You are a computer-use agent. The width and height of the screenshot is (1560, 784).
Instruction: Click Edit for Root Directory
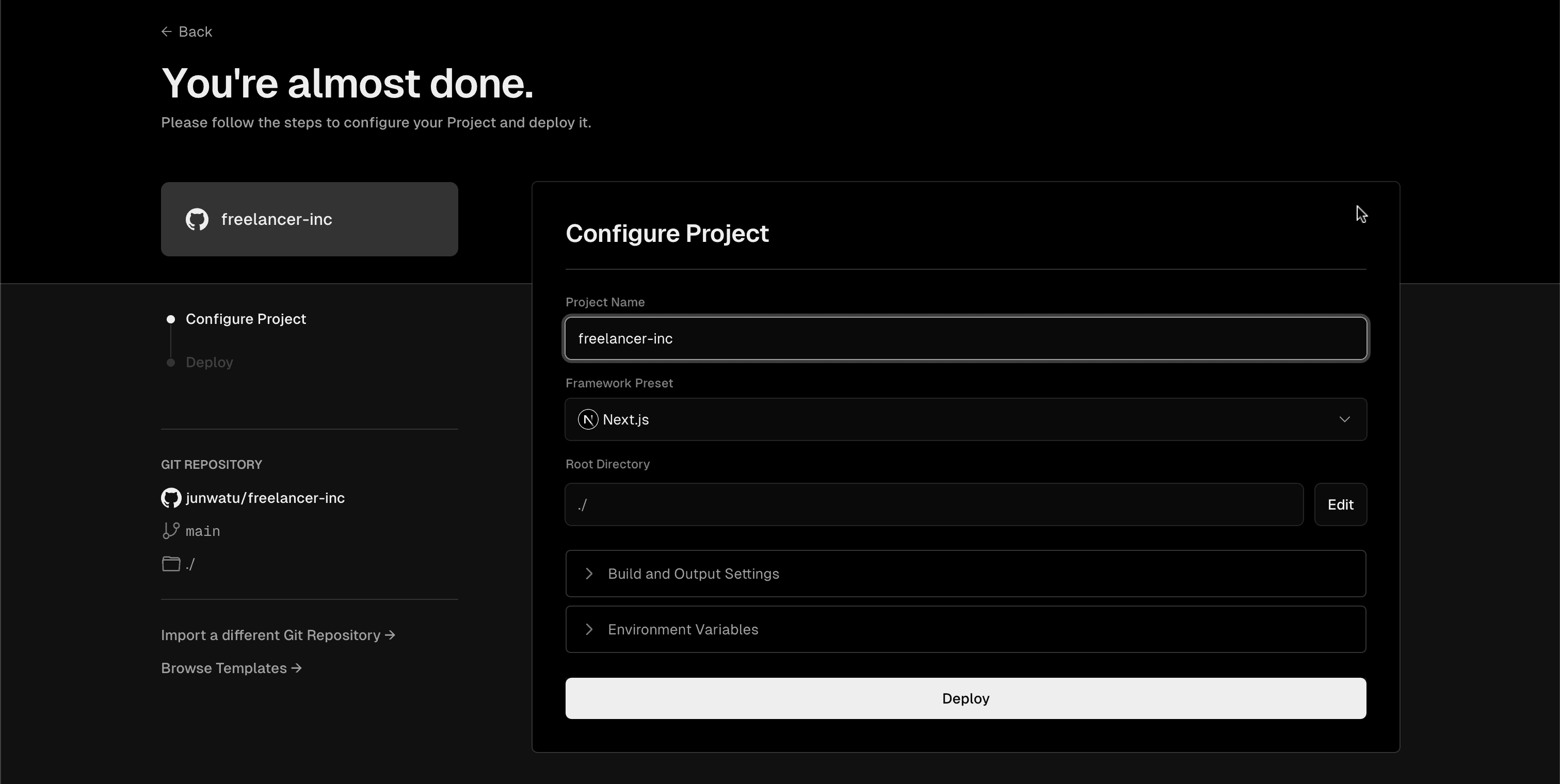(1340, 504)
